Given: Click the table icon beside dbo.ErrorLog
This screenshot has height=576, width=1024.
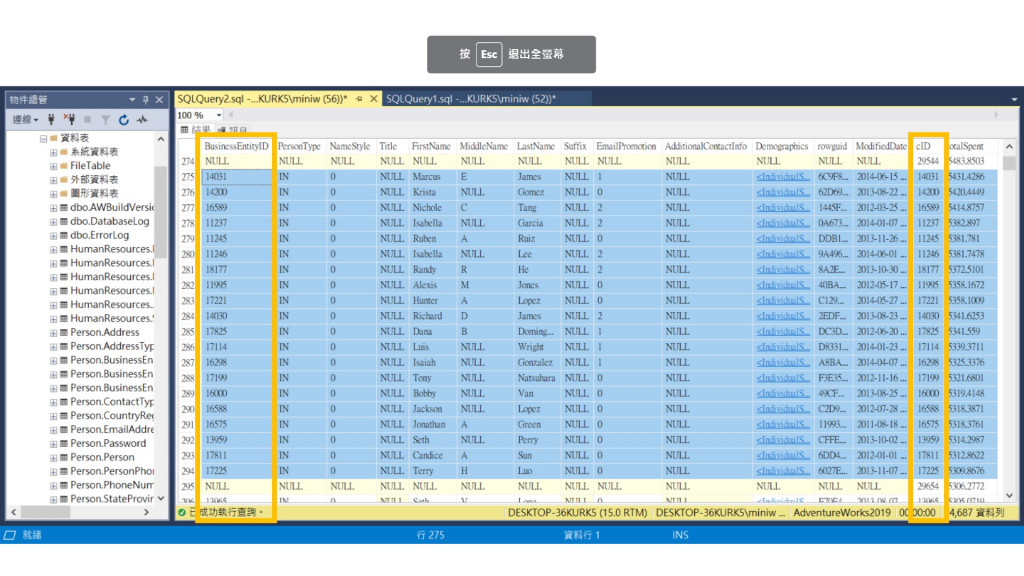Looking at the screenshot, I should pos(64,235).
